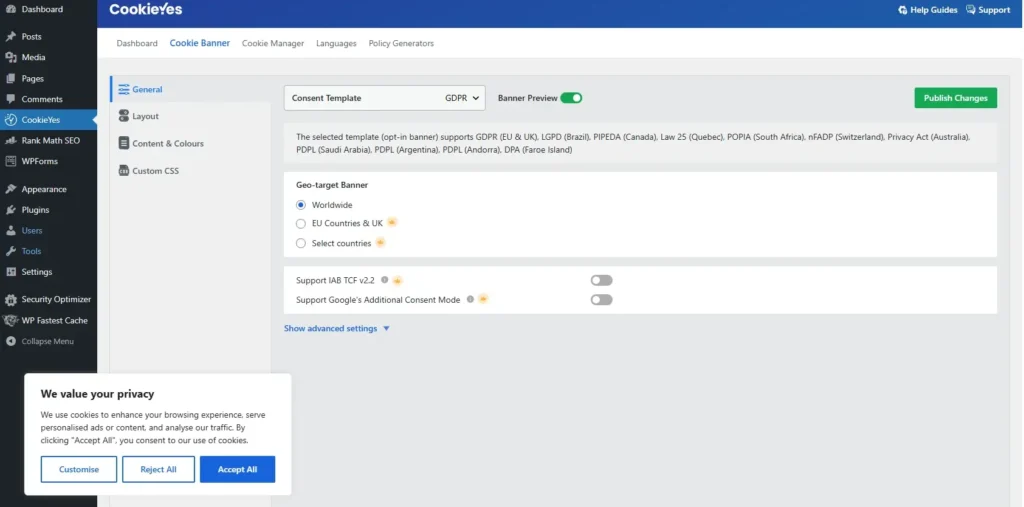Select the Worldwide radio option
Viewport: 1024px width, 507px height.
(x=301, y=204)
